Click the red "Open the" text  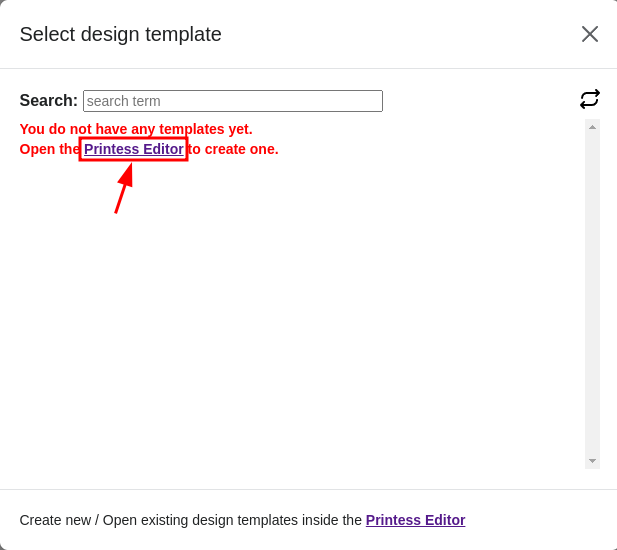50,149
